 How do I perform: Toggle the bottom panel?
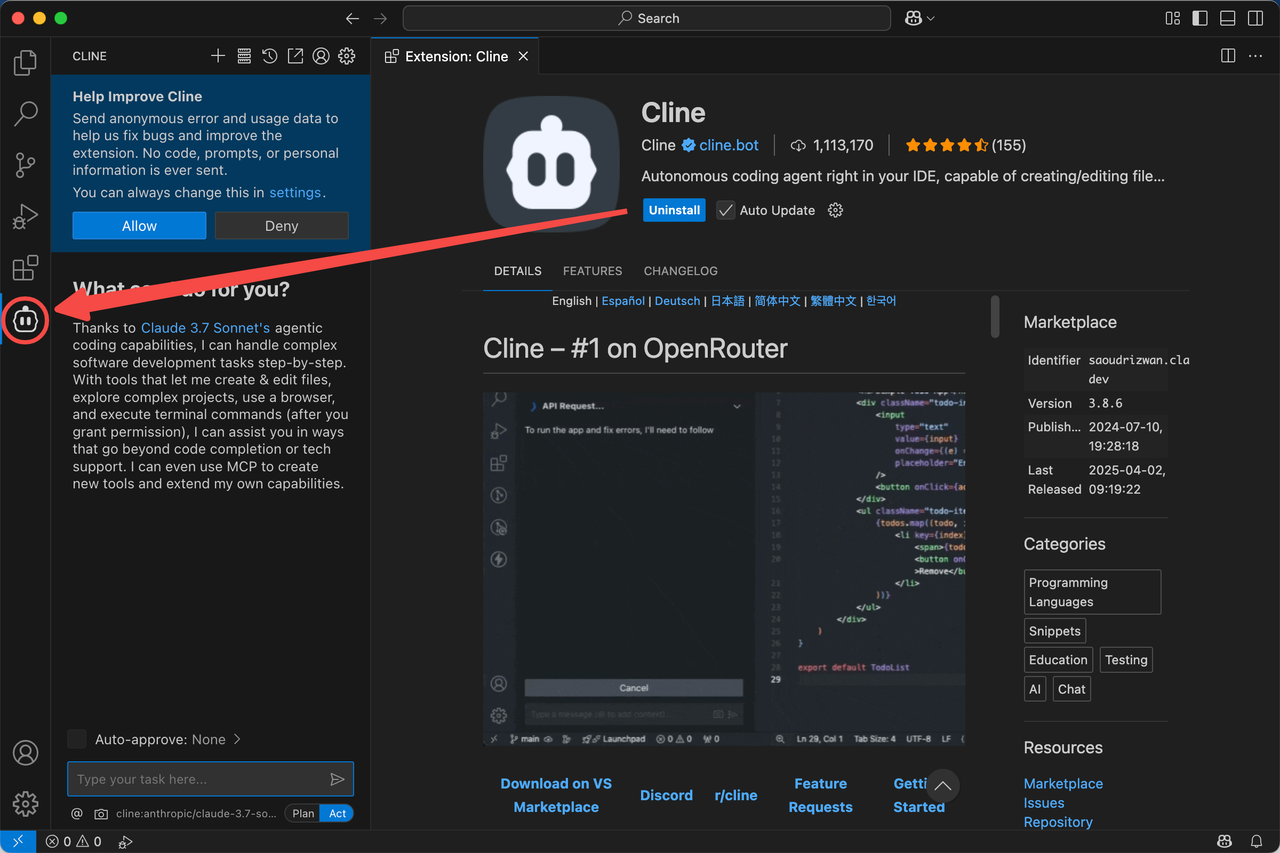point(1227,18)
